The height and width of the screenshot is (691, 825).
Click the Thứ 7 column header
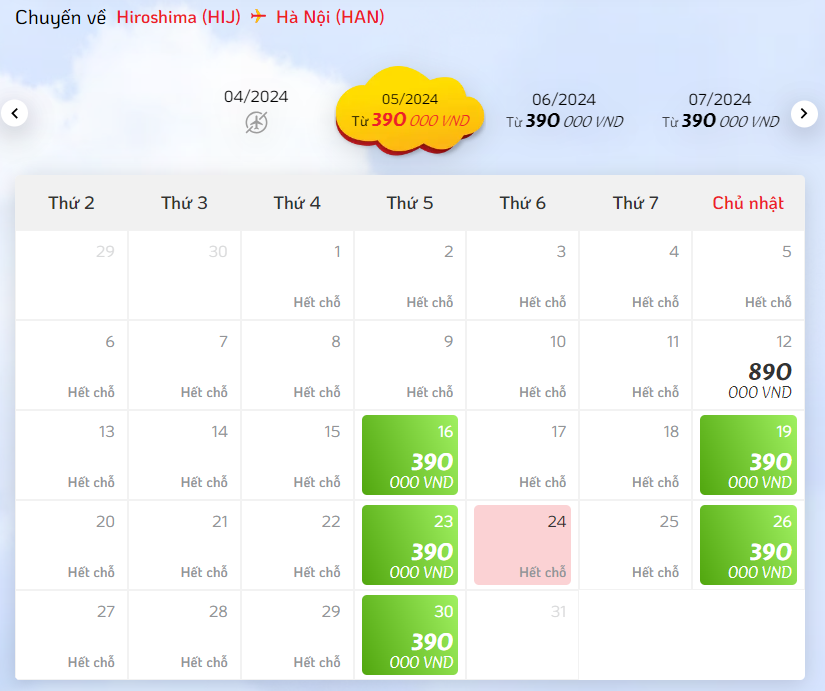coord(636,203)
